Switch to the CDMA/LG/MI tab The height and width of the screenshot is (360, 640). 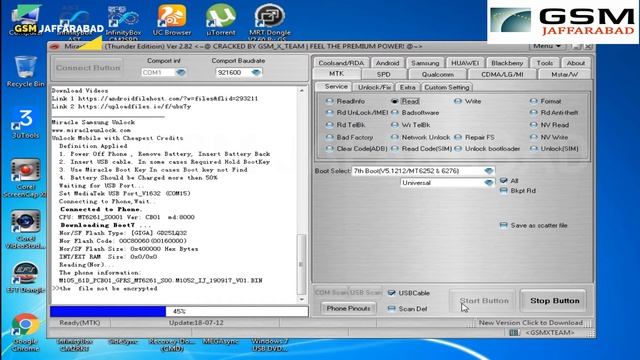click(x=502, y=74)
